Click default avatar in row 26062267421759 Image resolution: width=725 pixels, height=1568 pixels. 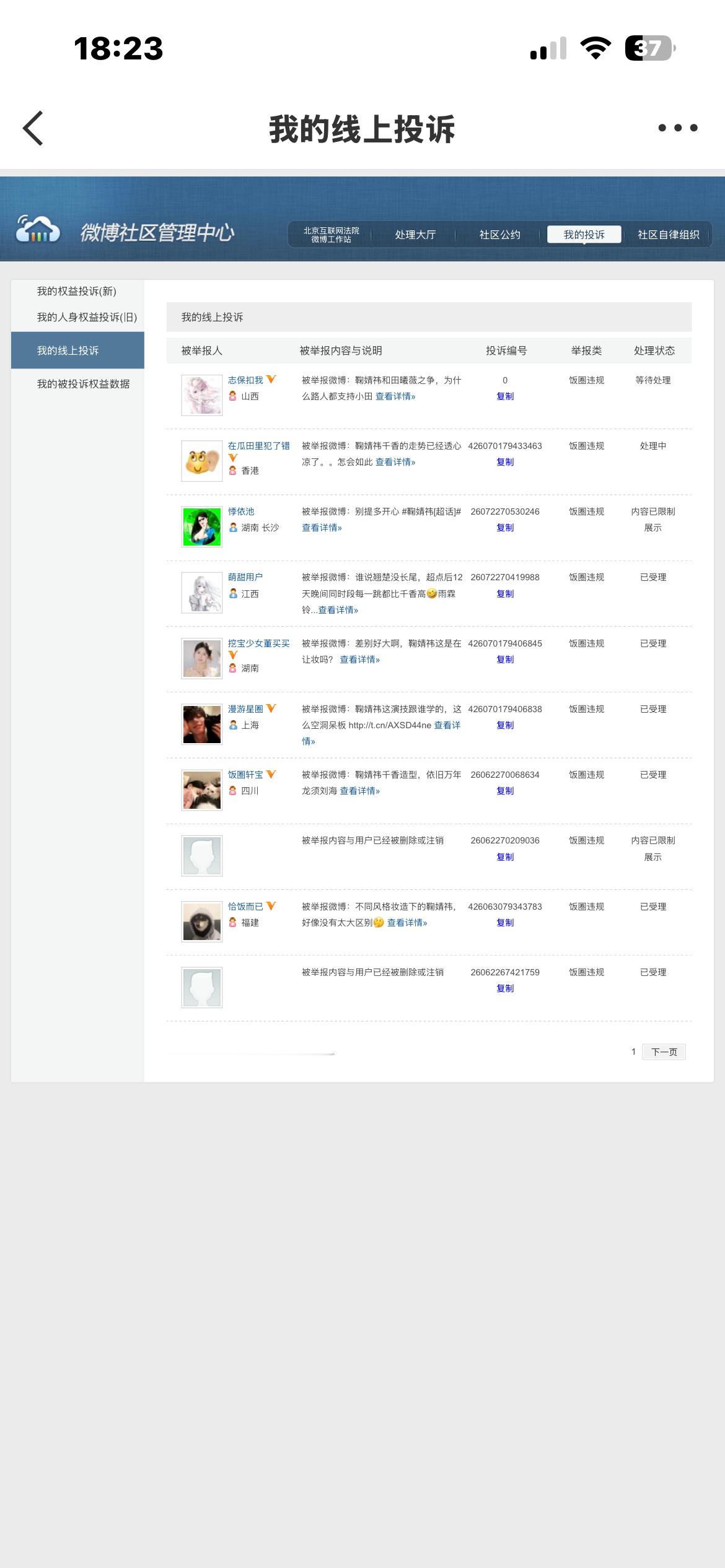click(202, 988)
